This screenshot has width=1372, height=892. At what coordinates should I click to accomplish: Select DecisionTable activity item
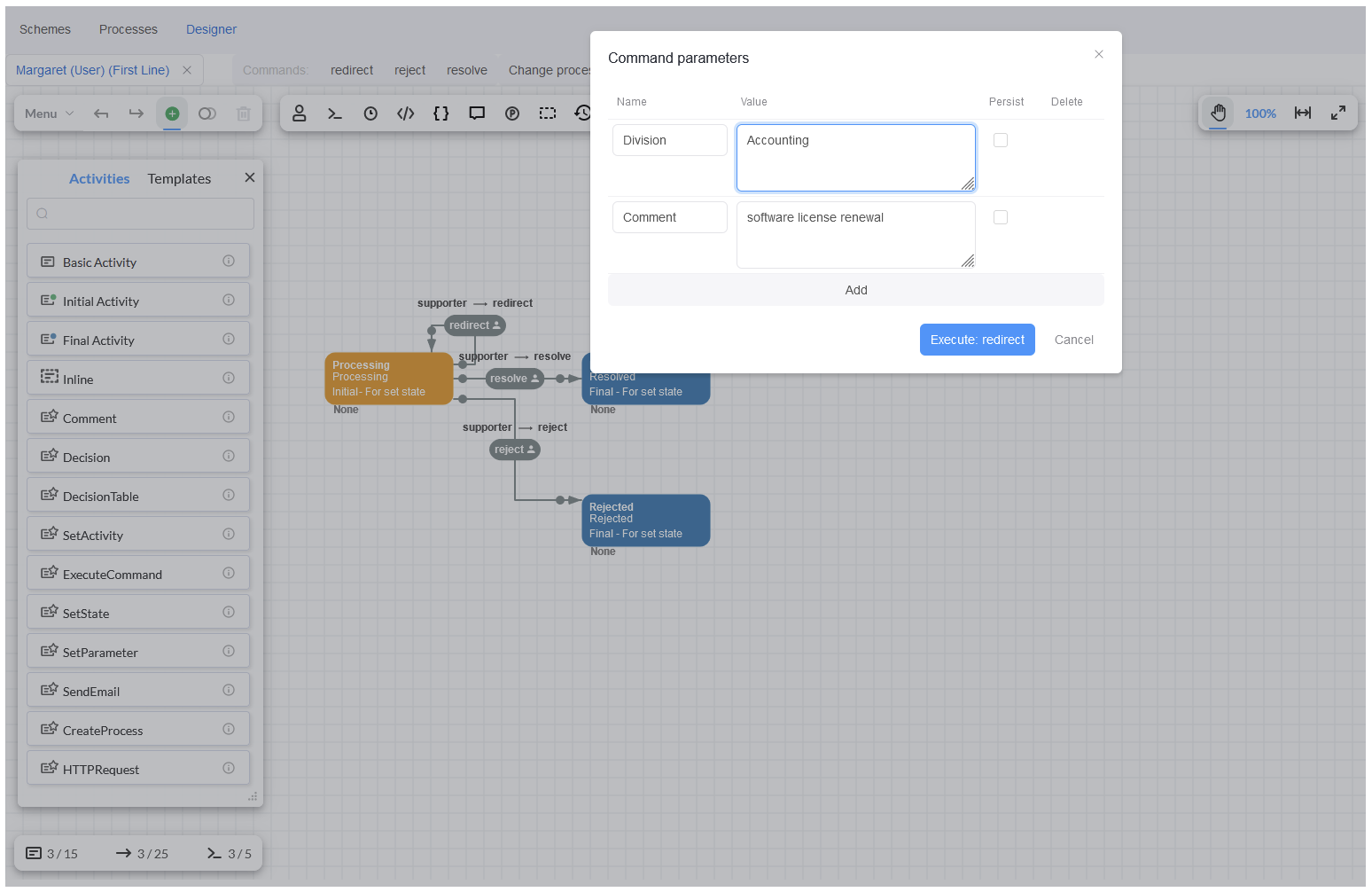click(138, 496)
